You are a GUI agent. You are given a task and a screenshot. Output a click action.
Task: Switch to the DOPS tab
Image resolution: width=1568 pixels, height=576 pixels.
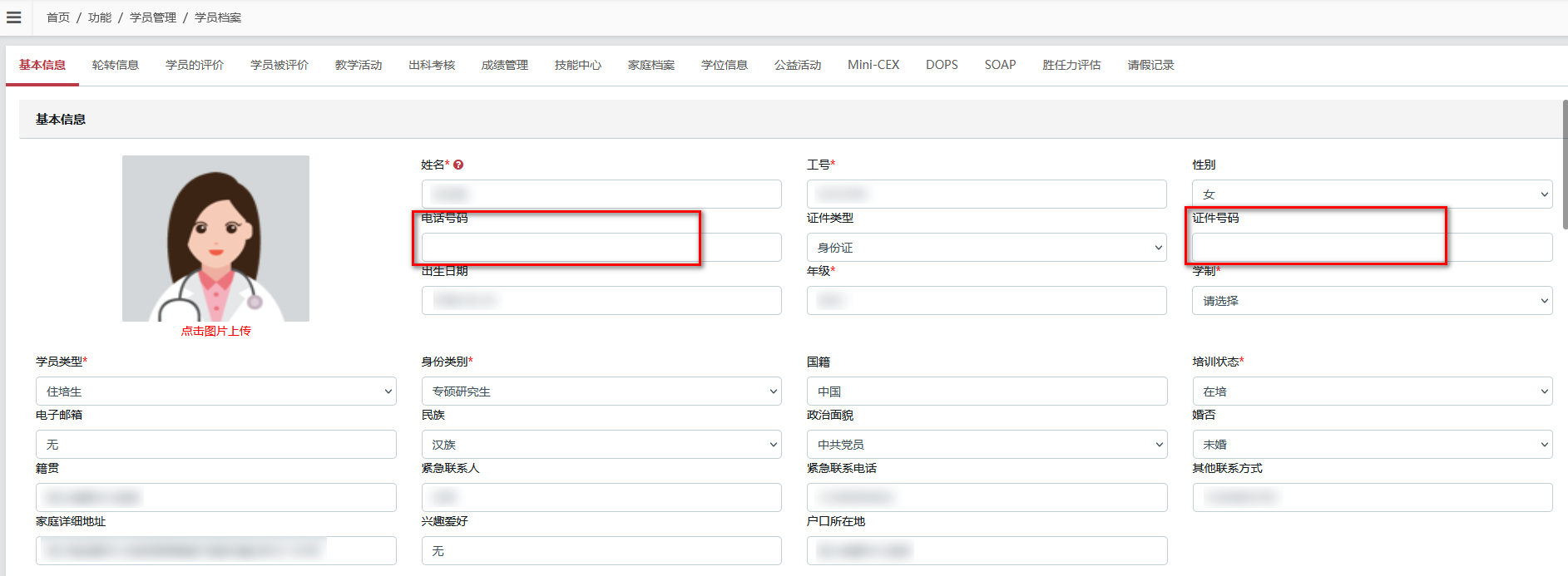tap(942, 65)
